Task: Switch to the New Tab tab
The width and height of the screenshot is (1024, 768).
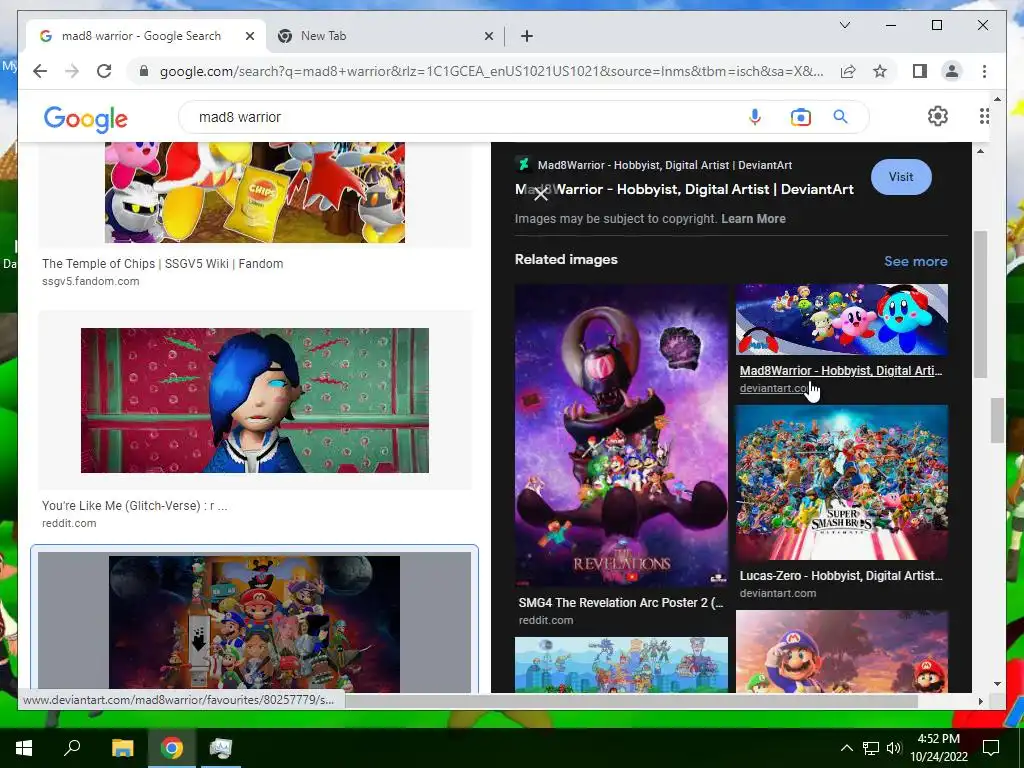Action: point(385,36)
